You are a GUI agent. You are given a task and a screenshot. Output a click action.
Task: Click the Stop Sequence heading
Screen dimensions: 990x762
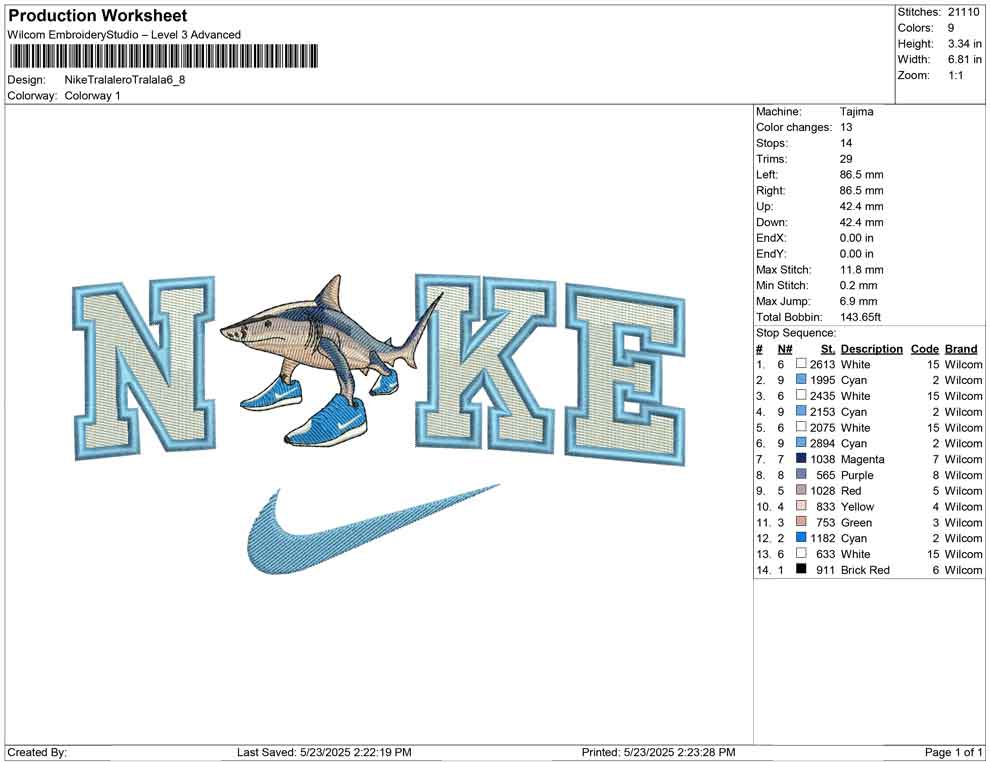point(796,333)
